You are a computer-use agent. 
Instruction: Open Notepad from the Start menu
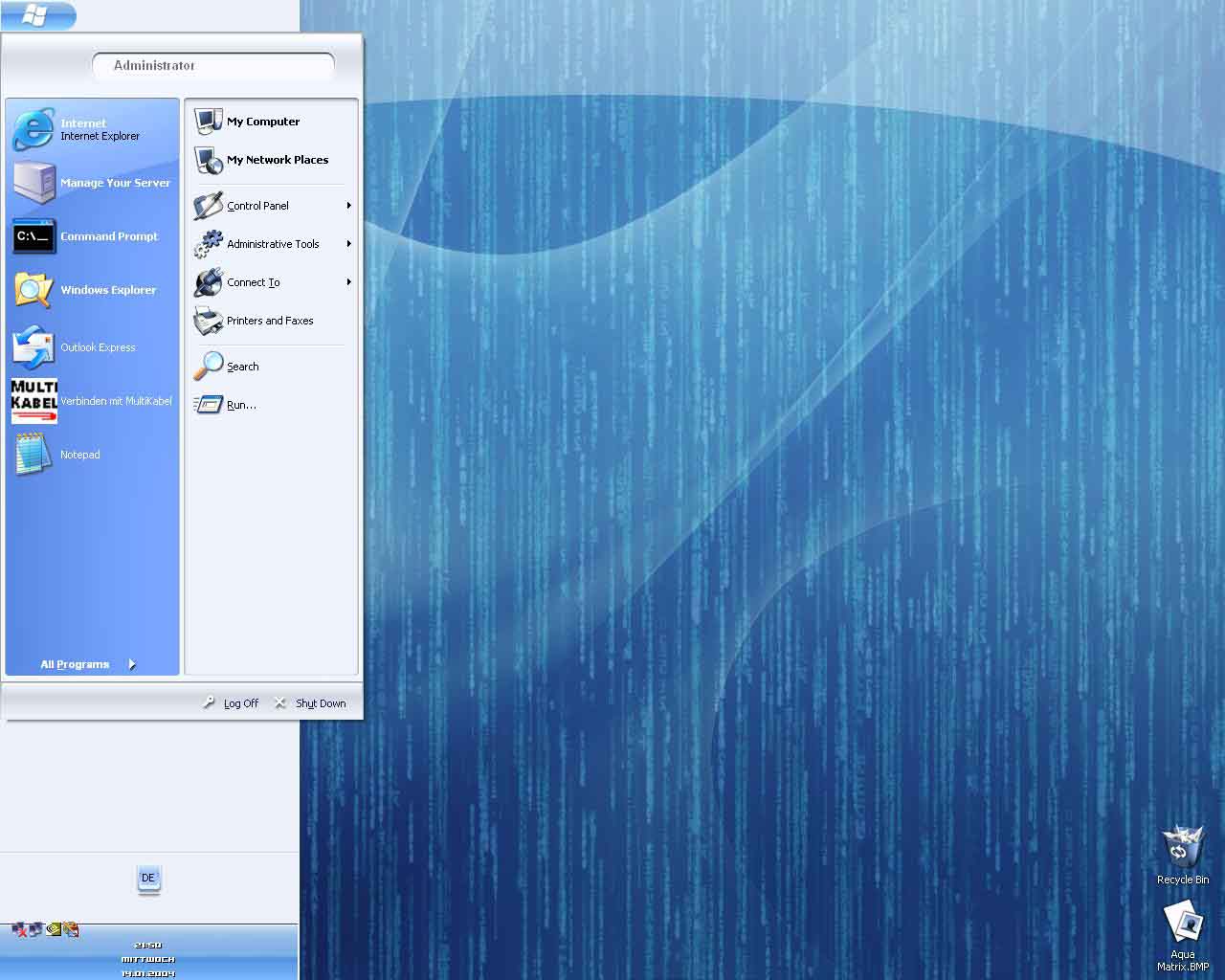pyautogui.click(x=93, y=455)
